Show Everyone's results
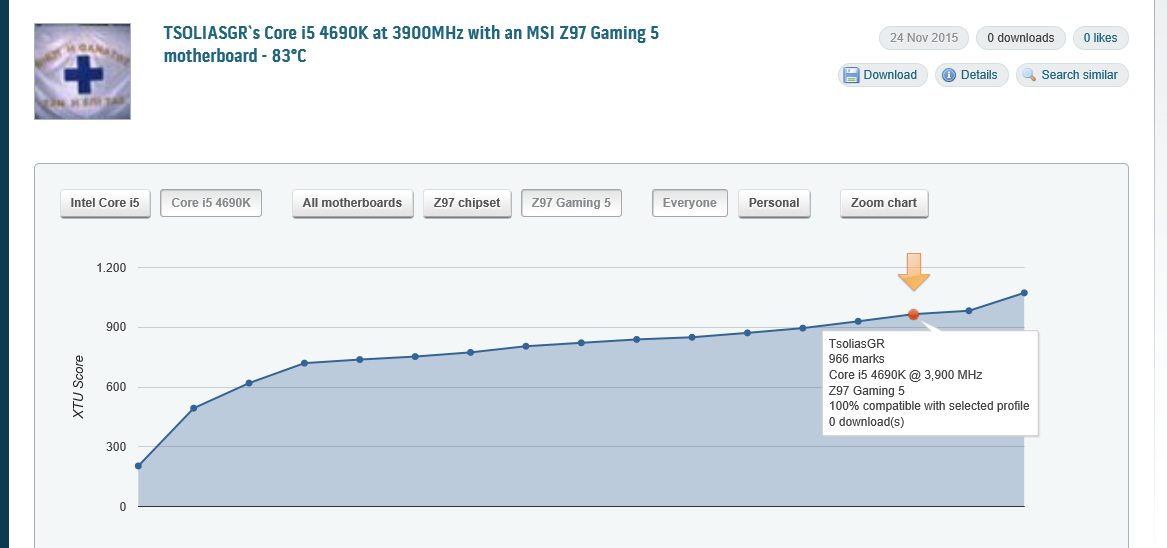The width and height of the screenshot is (1167, 548). [689, 203]
